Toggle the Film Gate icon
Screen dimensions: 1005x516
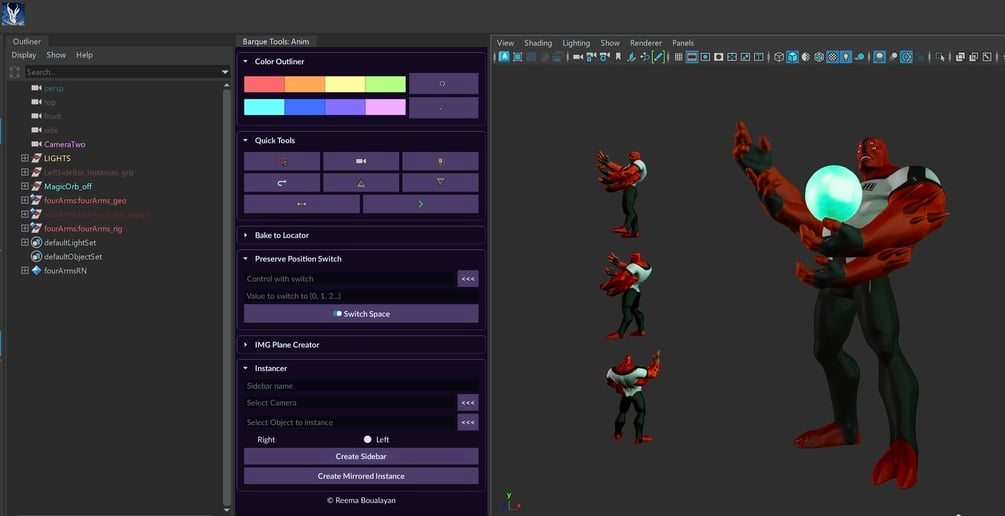point(692,56)
